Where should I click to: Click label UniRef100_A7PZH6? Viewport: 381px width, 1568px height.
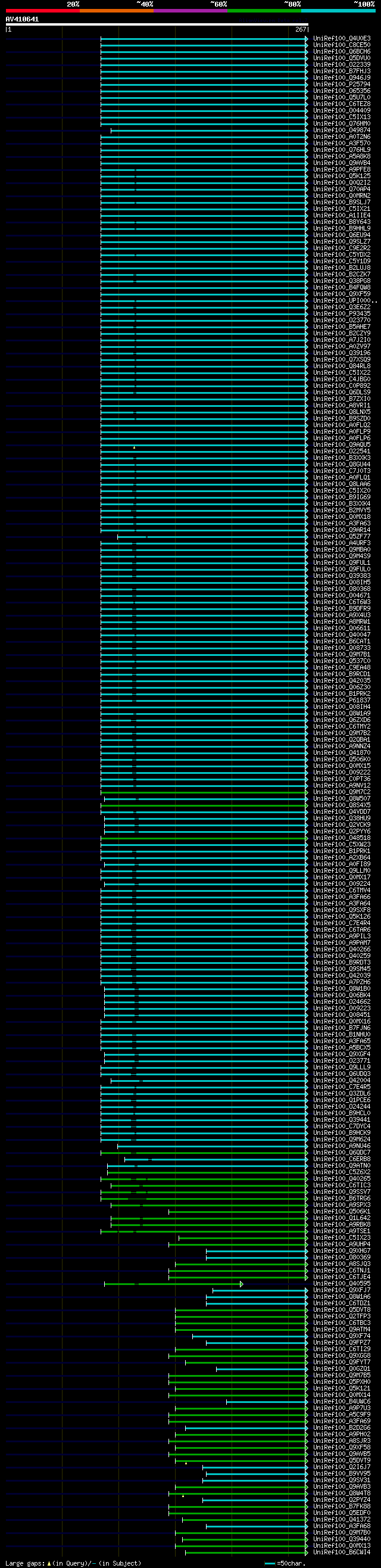pyautogui.click(x=342, y=982)
